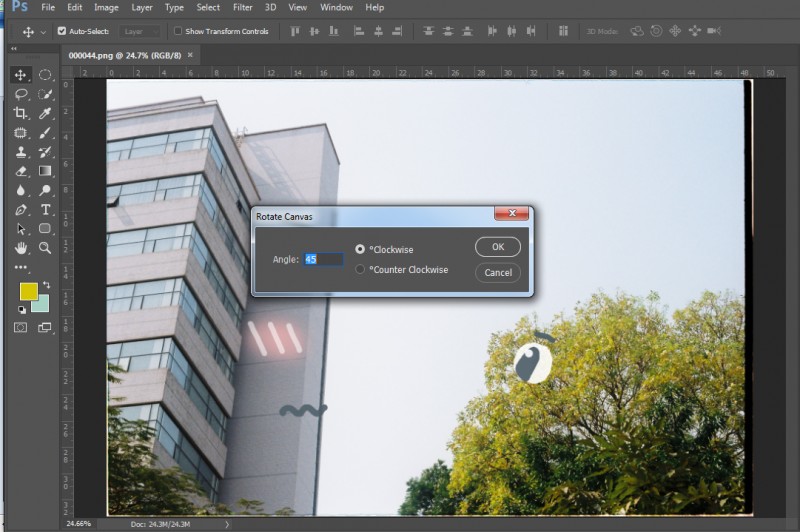Viewport: 800px width, 532px height.
Task: Open the Help menu
Action: (x=374, y=8)
